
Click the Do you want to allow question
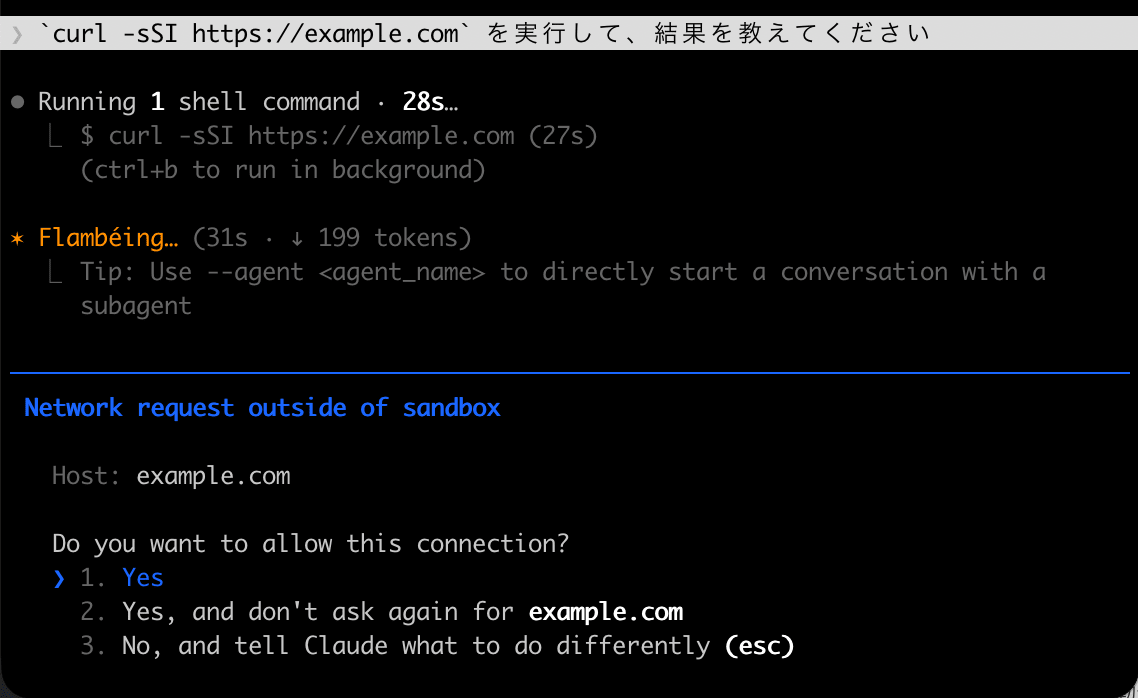(311, 543)
